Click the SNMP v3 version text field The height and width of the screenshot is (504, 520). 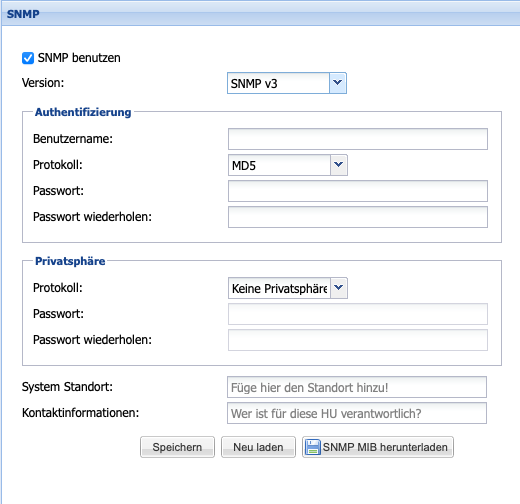click(x=278, y=83)
